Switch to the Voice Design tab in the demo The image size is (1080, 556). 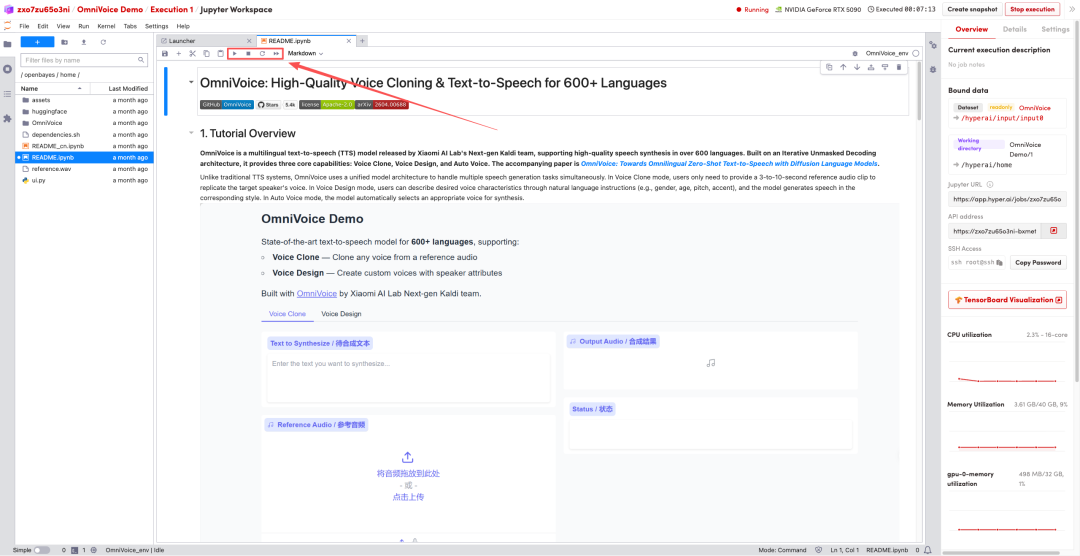point(341,313)
